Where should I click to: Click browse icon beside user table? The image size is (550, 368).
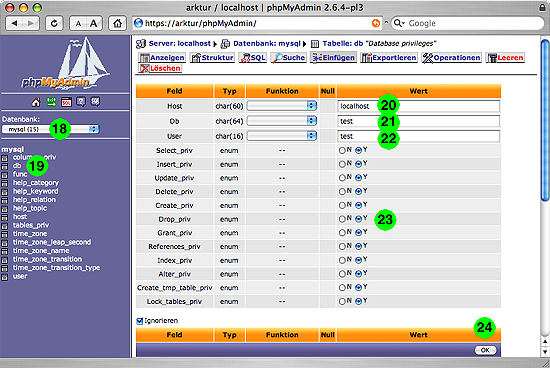[x=5, y=277]
